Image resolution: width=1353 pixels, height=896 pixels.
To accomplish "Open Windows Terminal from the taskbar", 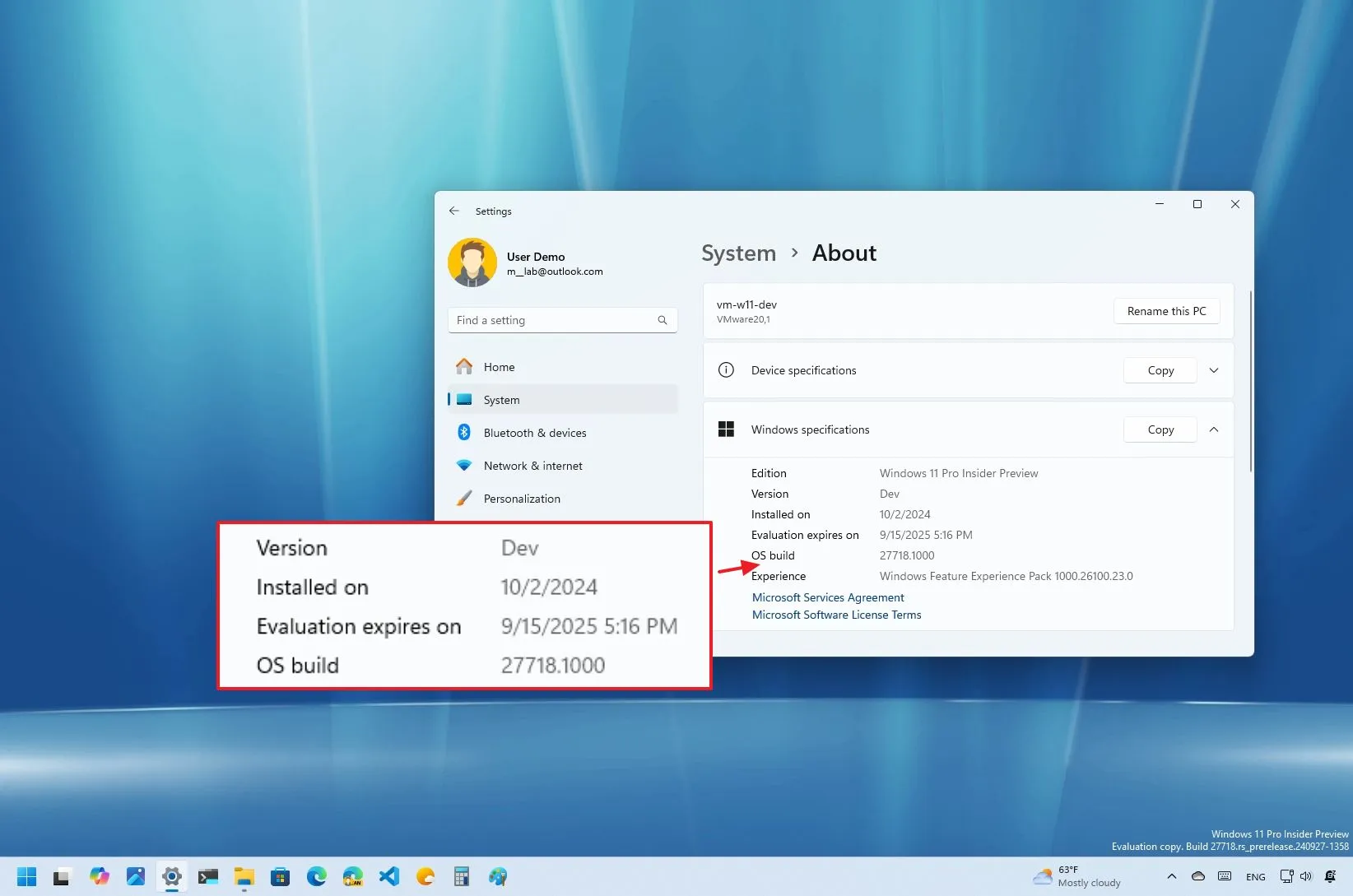I will pos(208,876).
